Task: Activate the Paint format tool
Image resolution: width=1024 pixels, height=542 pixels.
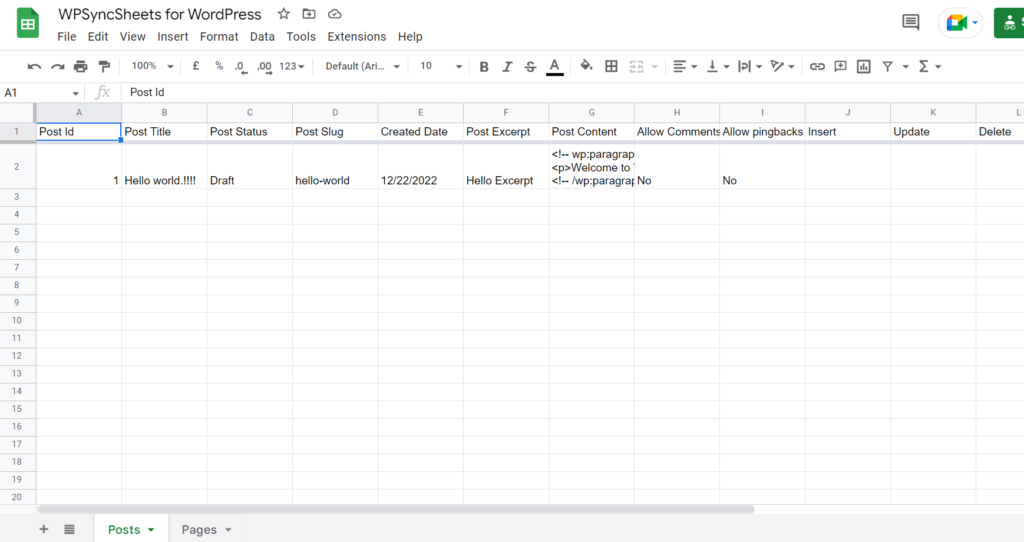Action: tap(104, 66)
